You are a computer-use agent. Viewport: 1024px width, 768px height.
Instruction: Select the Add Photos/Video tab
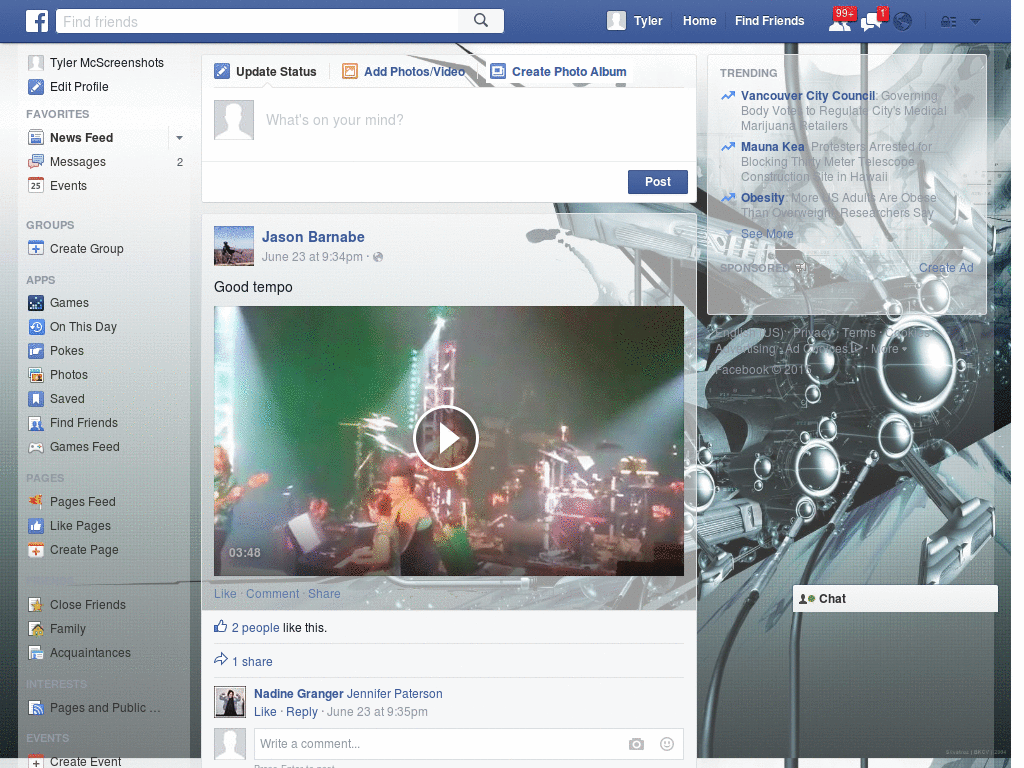(x=404, y=72)
